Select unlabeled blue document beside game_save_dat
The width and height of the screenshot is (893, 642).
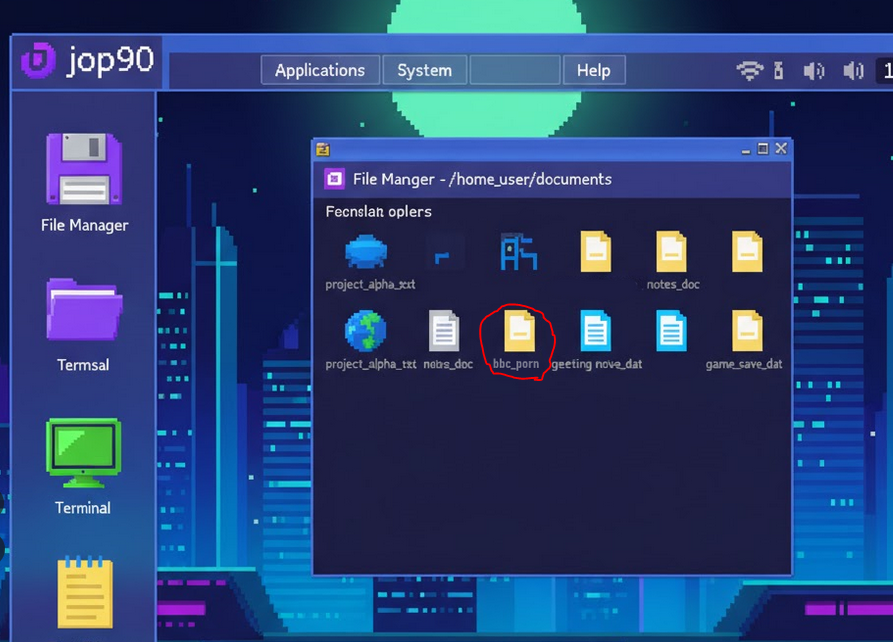pyautogui.click(x=671, y=330)
